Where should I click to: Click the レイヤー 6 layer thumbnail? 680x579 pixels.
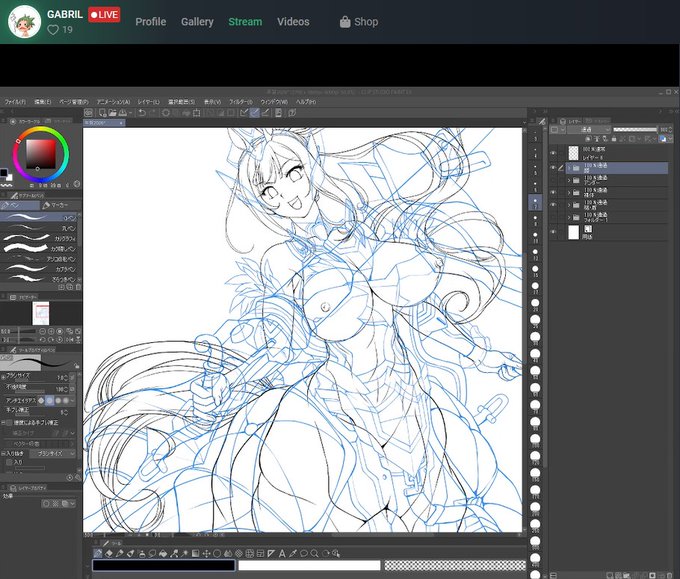coord(574,153)
